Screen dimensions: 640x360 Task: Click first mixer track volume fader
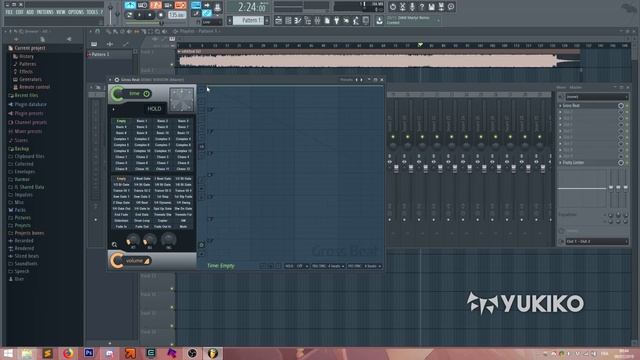[x=396, y=168]
